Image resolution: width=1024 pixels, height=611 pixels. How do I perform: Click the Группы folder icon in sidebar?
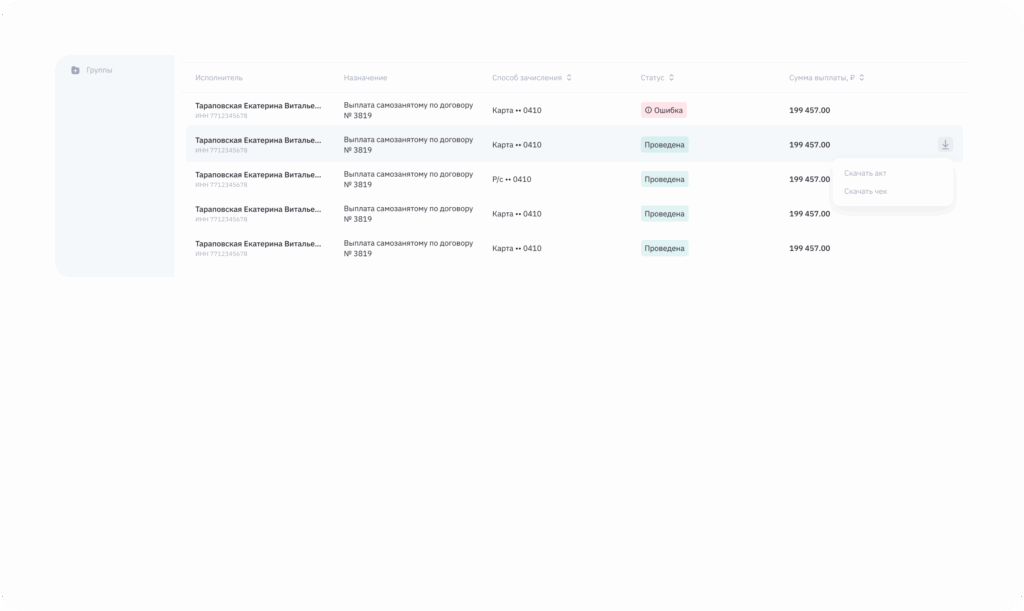coord(75,70)
